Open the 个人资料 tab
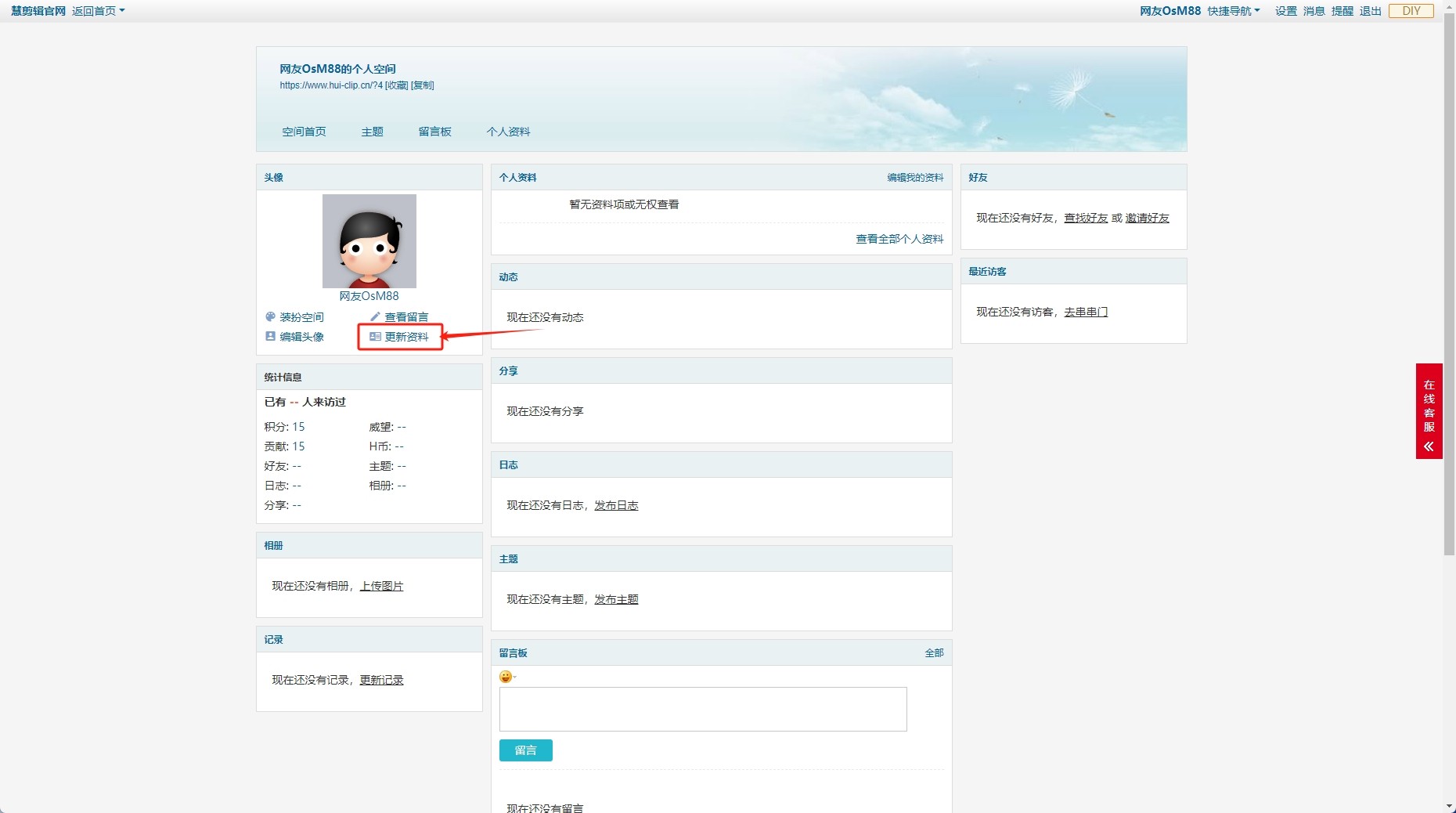Image resolution: width=1456 pixels, height=813 pixels. pyautogui.click(x=508, y=132)
